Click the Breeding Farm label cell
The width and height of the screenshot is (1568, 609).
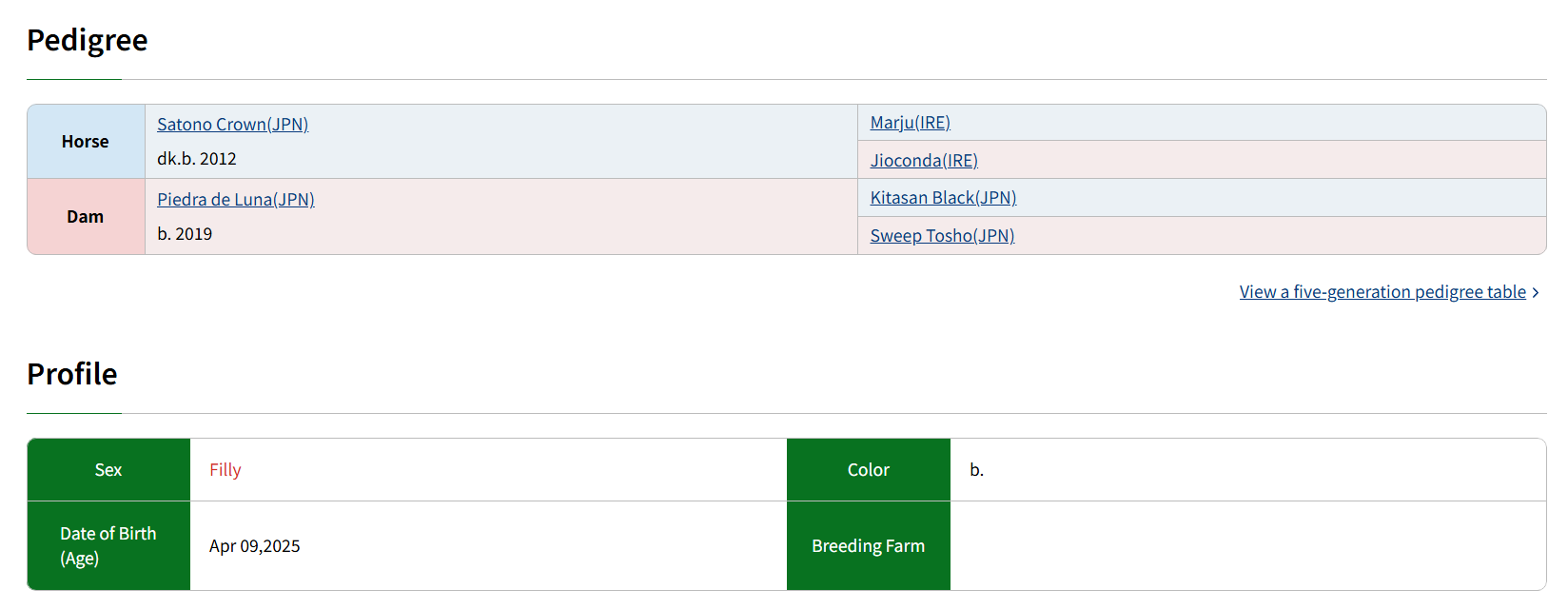[x=869, y=546]
